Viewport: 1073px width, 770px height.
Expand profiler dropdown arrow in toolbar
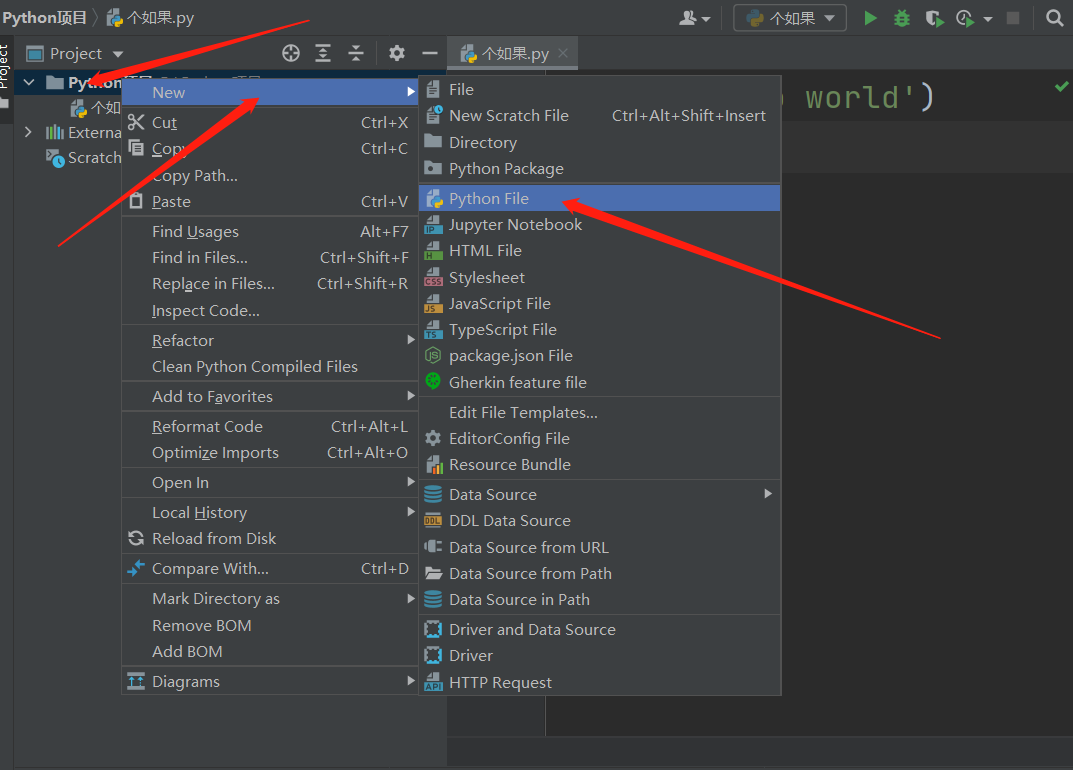tap(987, 19)
